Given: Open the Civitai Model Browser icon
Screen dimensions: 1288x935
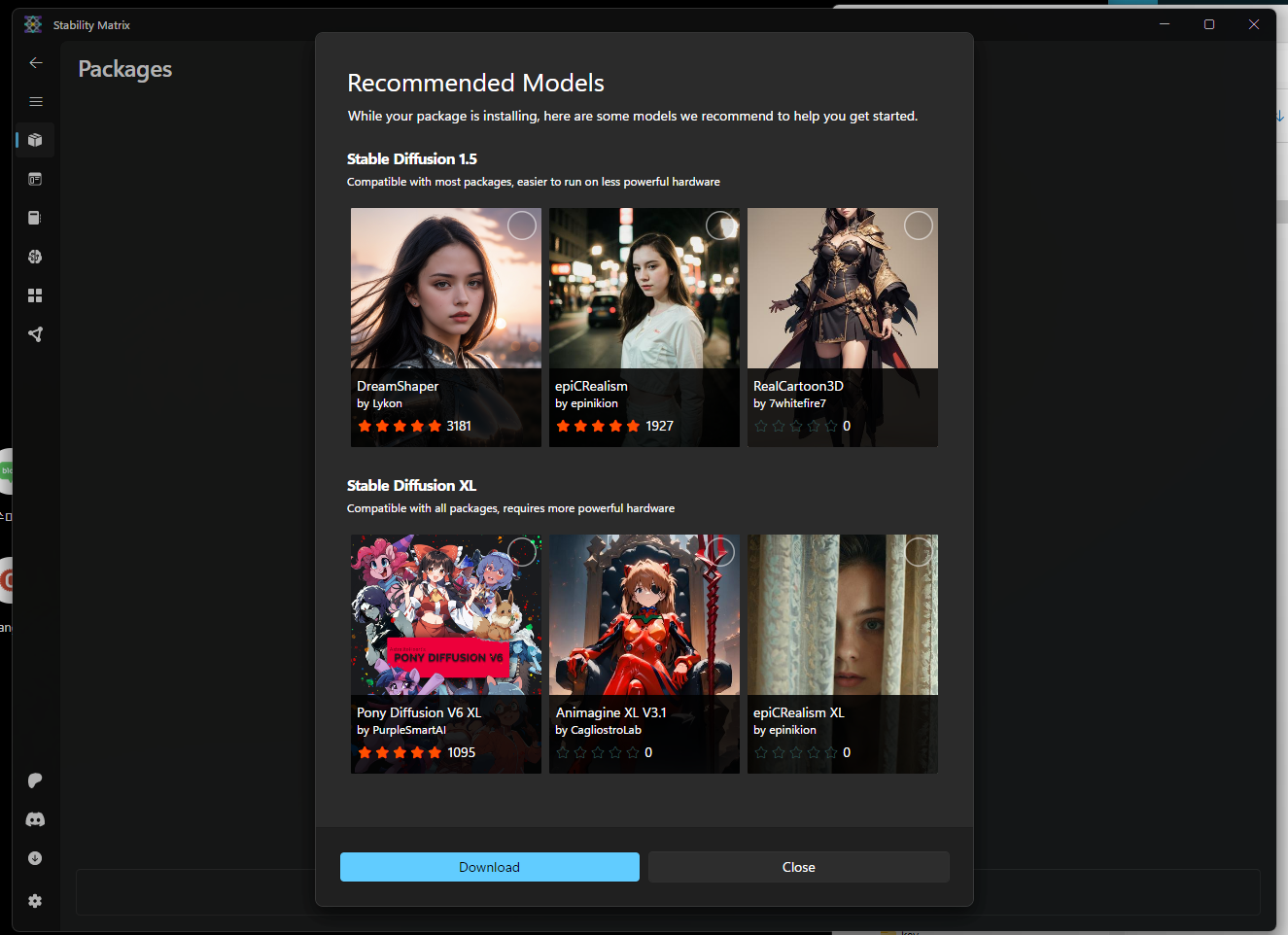Looking at the screenshot, I should (x=35, y=257).
